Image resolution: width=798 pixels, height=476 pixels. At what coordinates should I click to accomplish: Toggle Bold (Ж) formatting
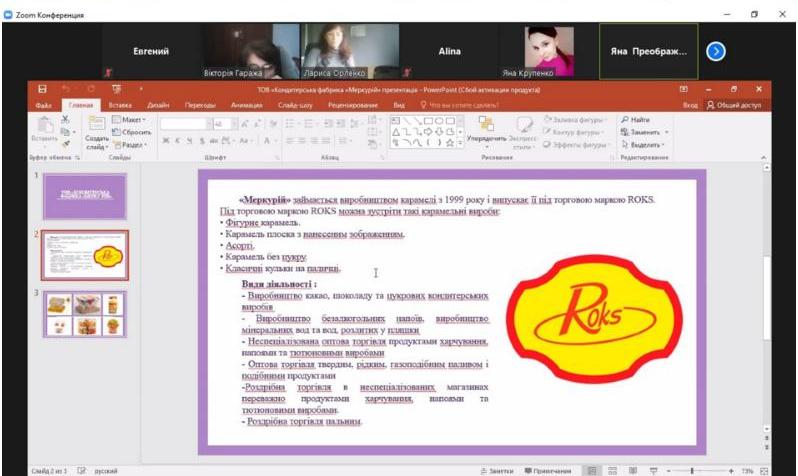pyautogui.click(x=166, y=141)
